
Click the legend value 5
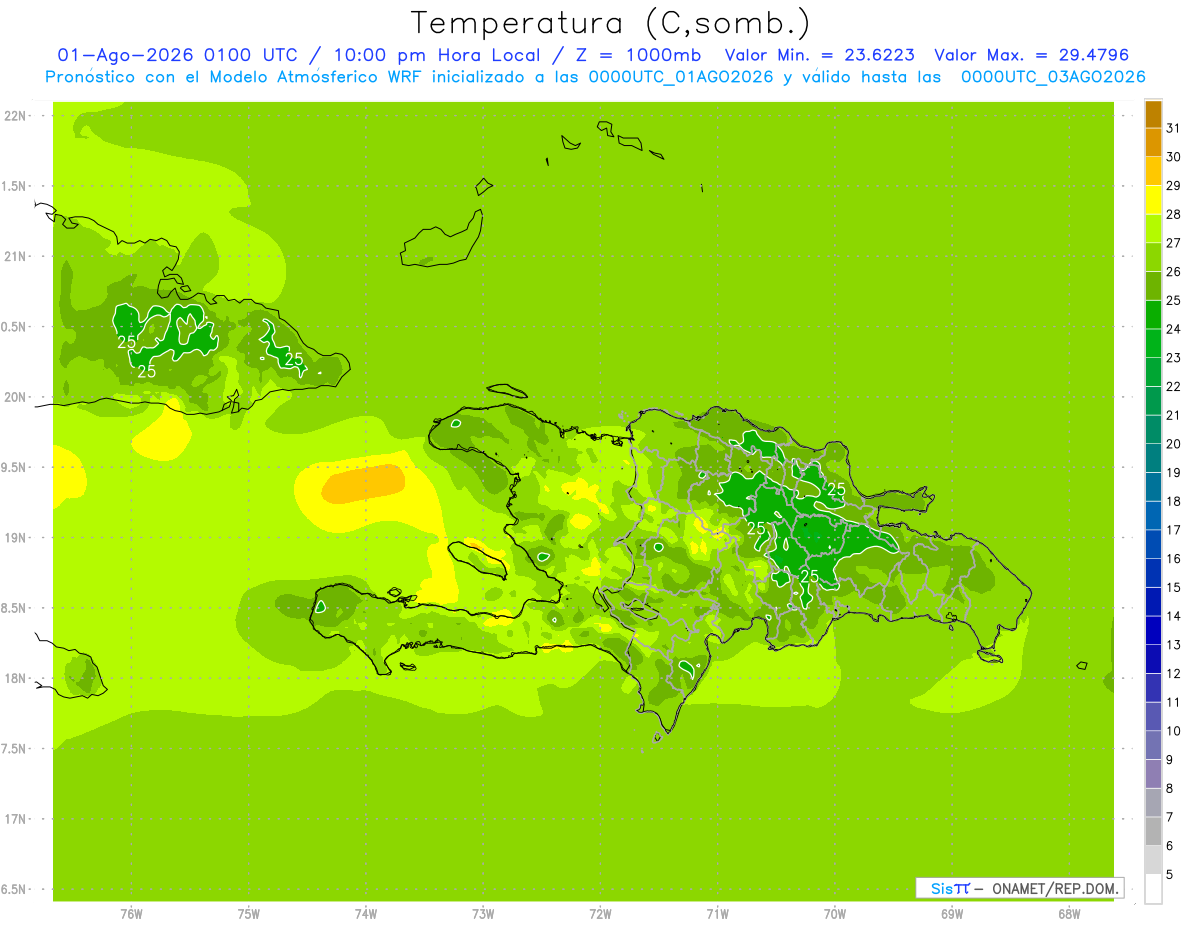coord(1170,875)
